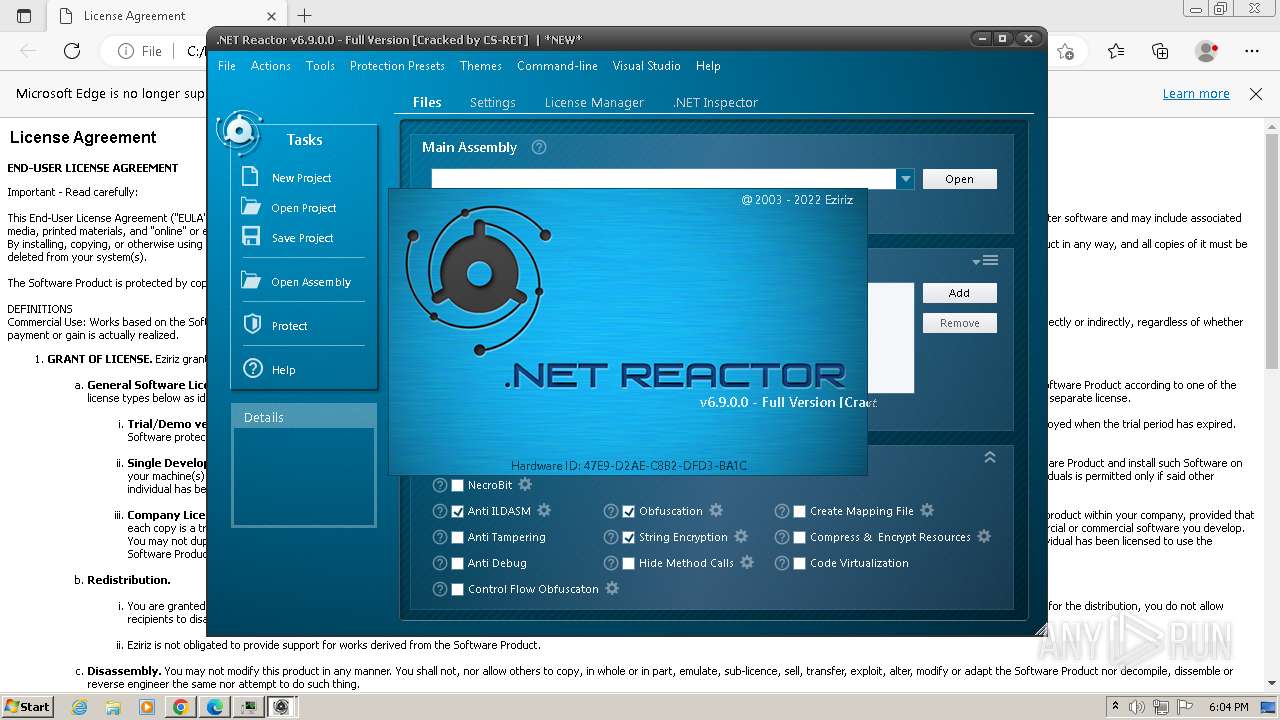Open the additional files list options menu

[986, 261]
